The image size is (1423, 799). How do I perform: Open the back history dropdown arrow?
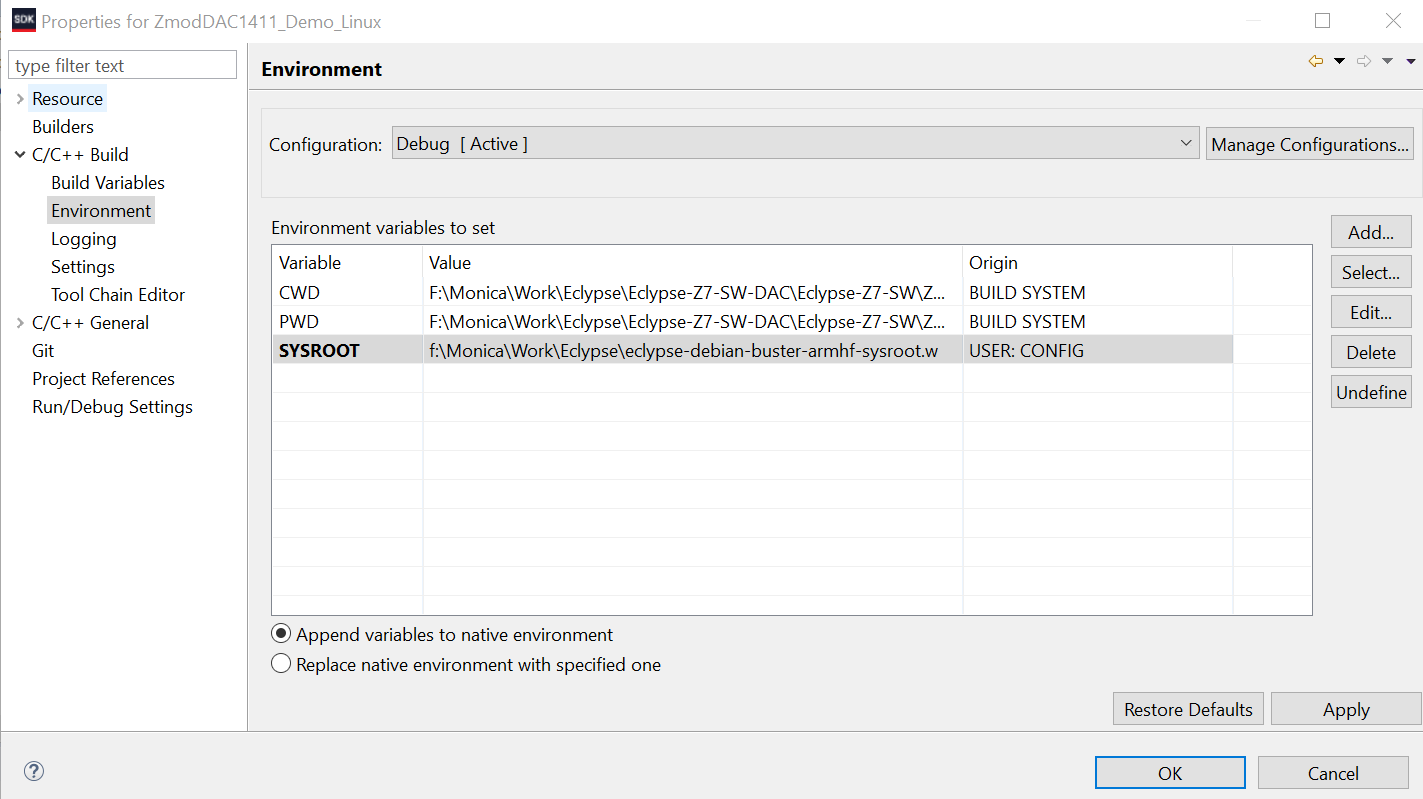pos(1339,62)
